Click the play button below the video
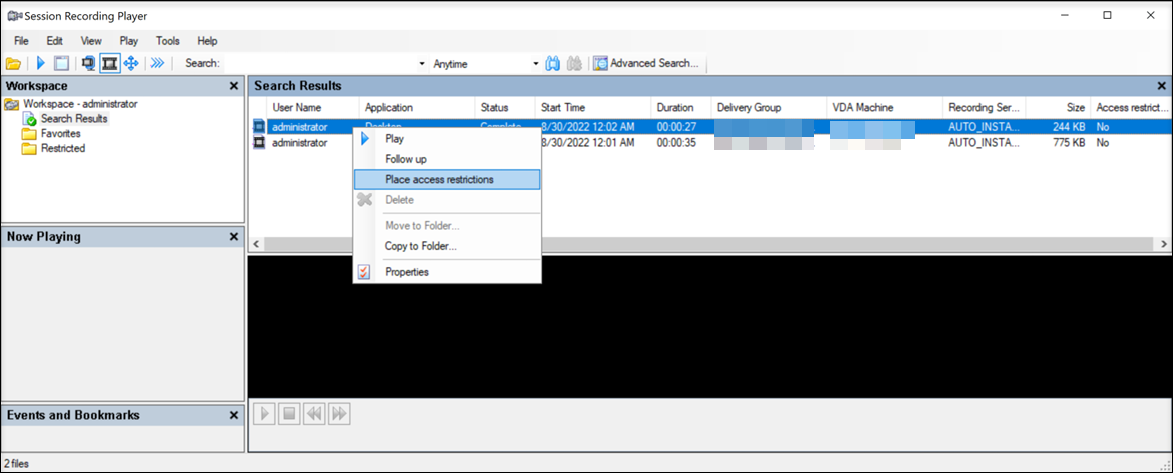The height and width of the screenshot is (473, 1173). pyautogui.click(x=264, y=413)
